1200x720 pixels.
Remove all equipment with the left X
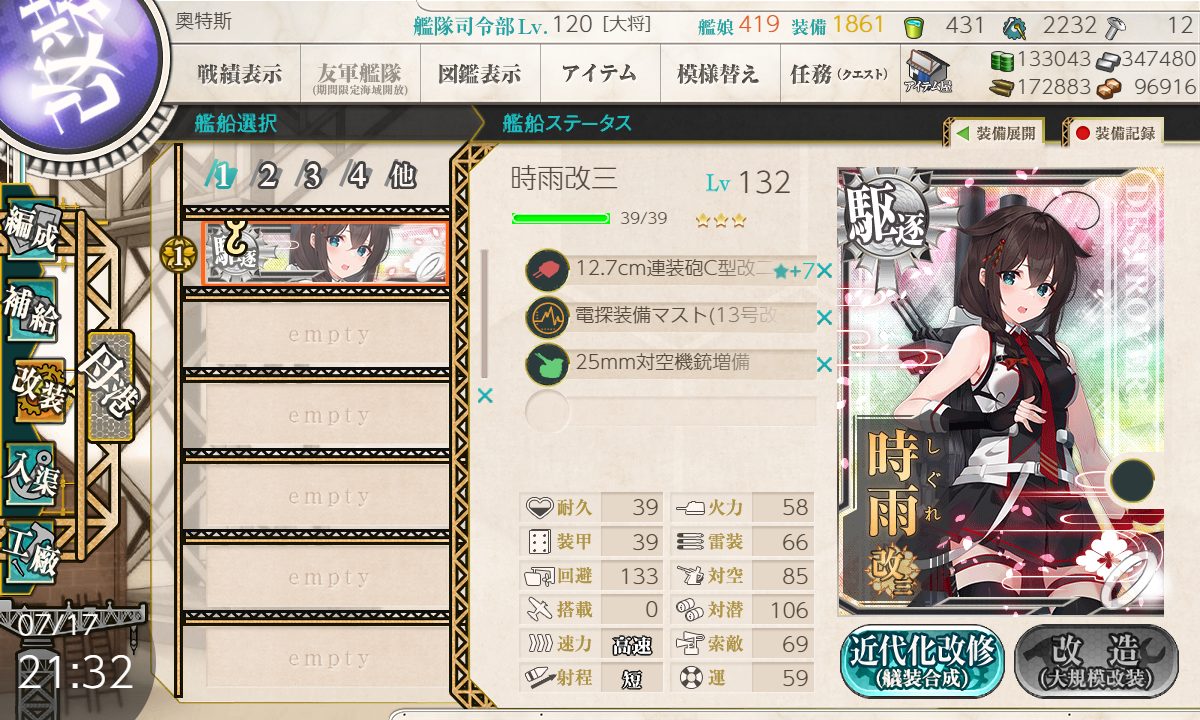point(485,396)
